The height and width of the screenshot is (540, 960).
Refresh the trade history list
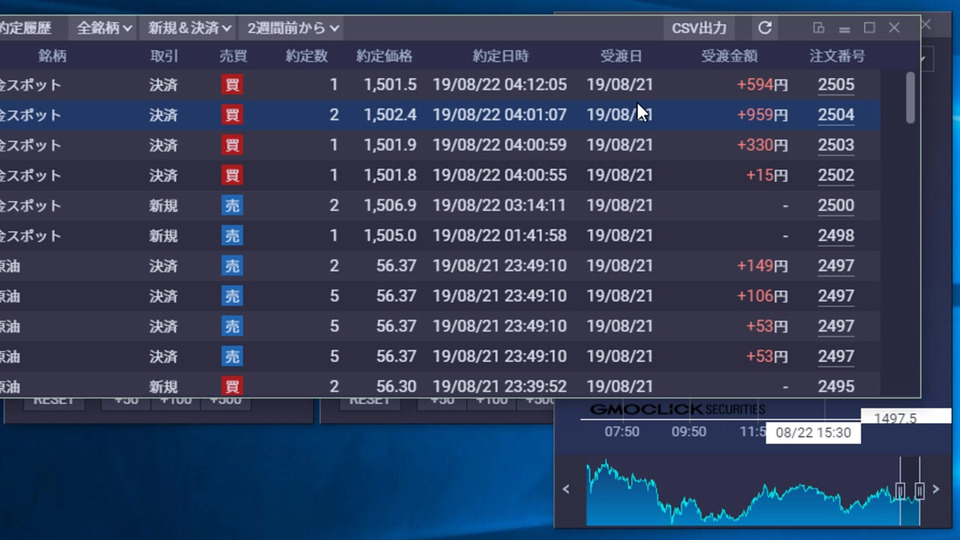pos(765,28)
